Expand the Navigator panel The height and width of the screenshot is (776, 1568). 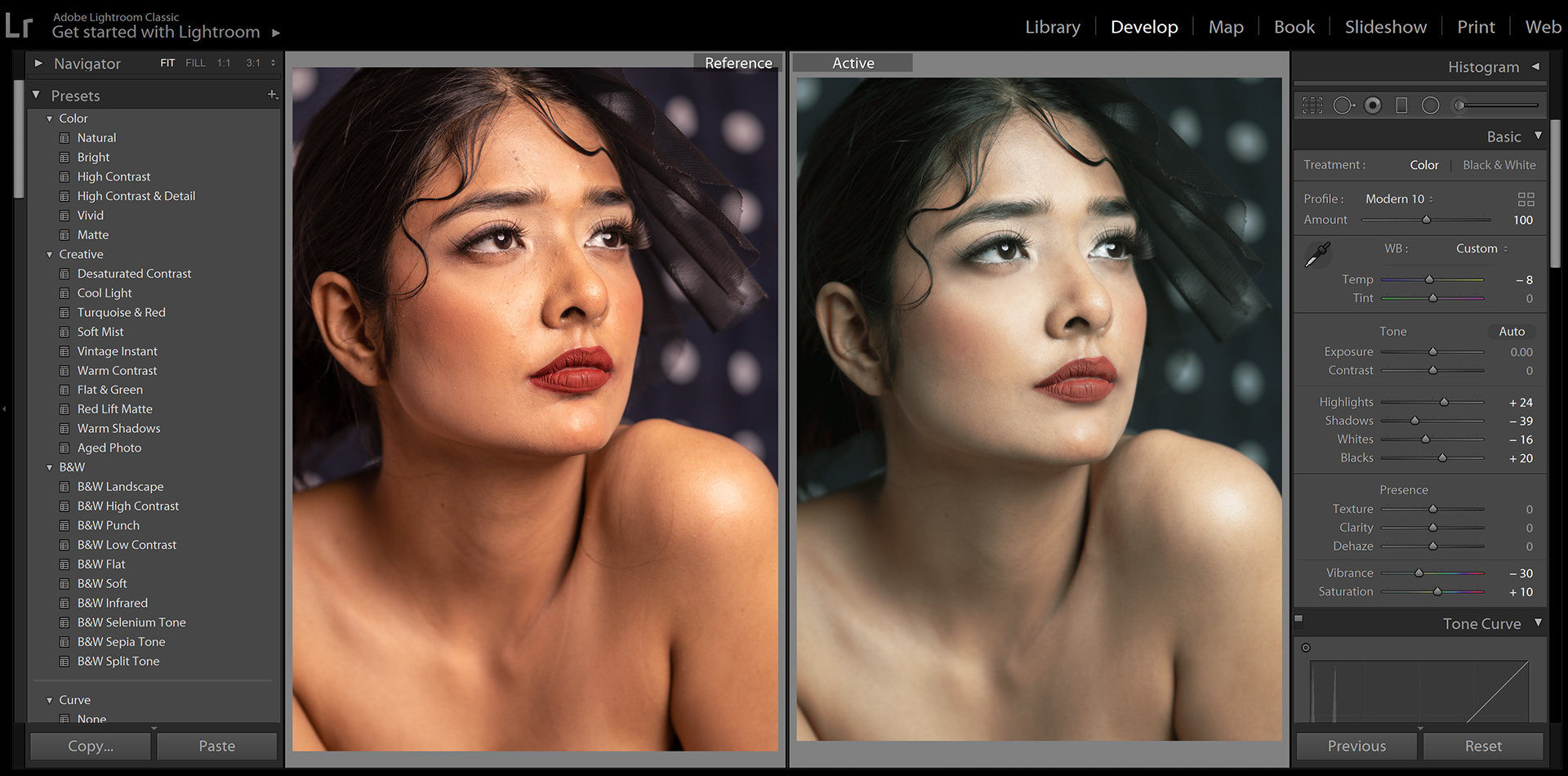tap(38, 63)
